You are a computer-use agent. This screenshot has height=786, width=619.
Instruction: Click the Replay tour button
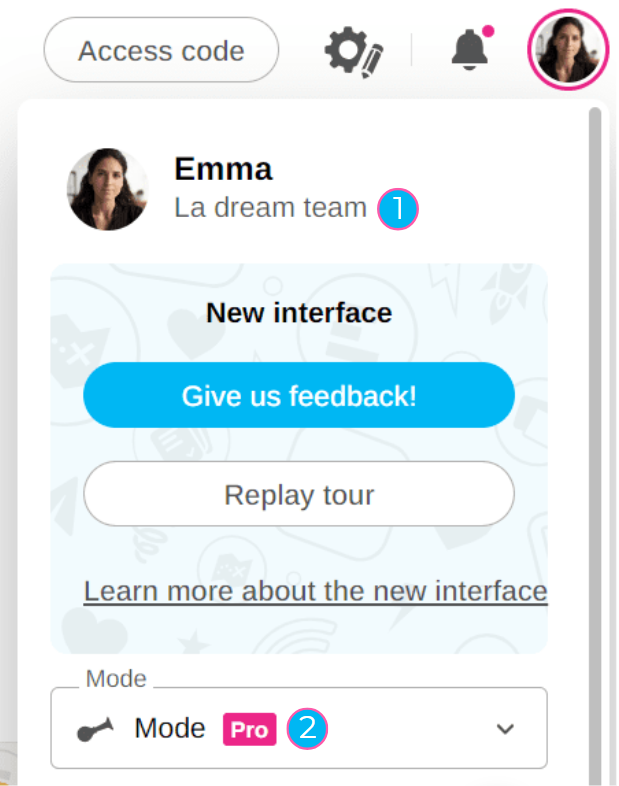click(298, 494)
